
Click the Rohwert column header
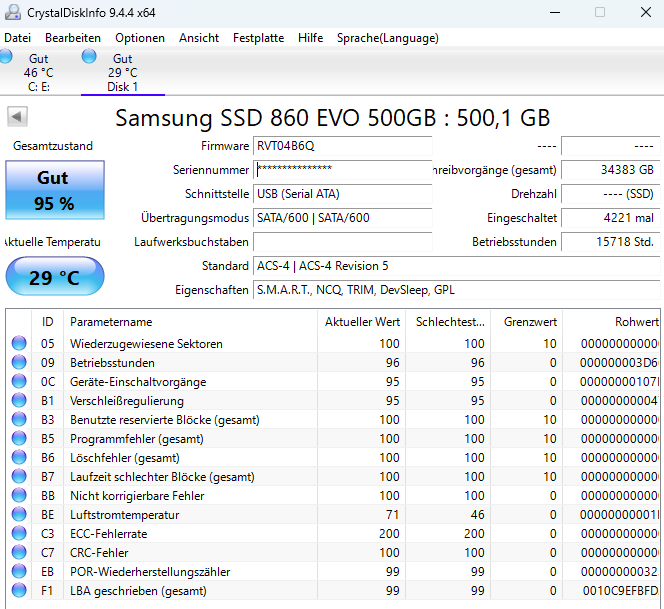click(611, 322)
